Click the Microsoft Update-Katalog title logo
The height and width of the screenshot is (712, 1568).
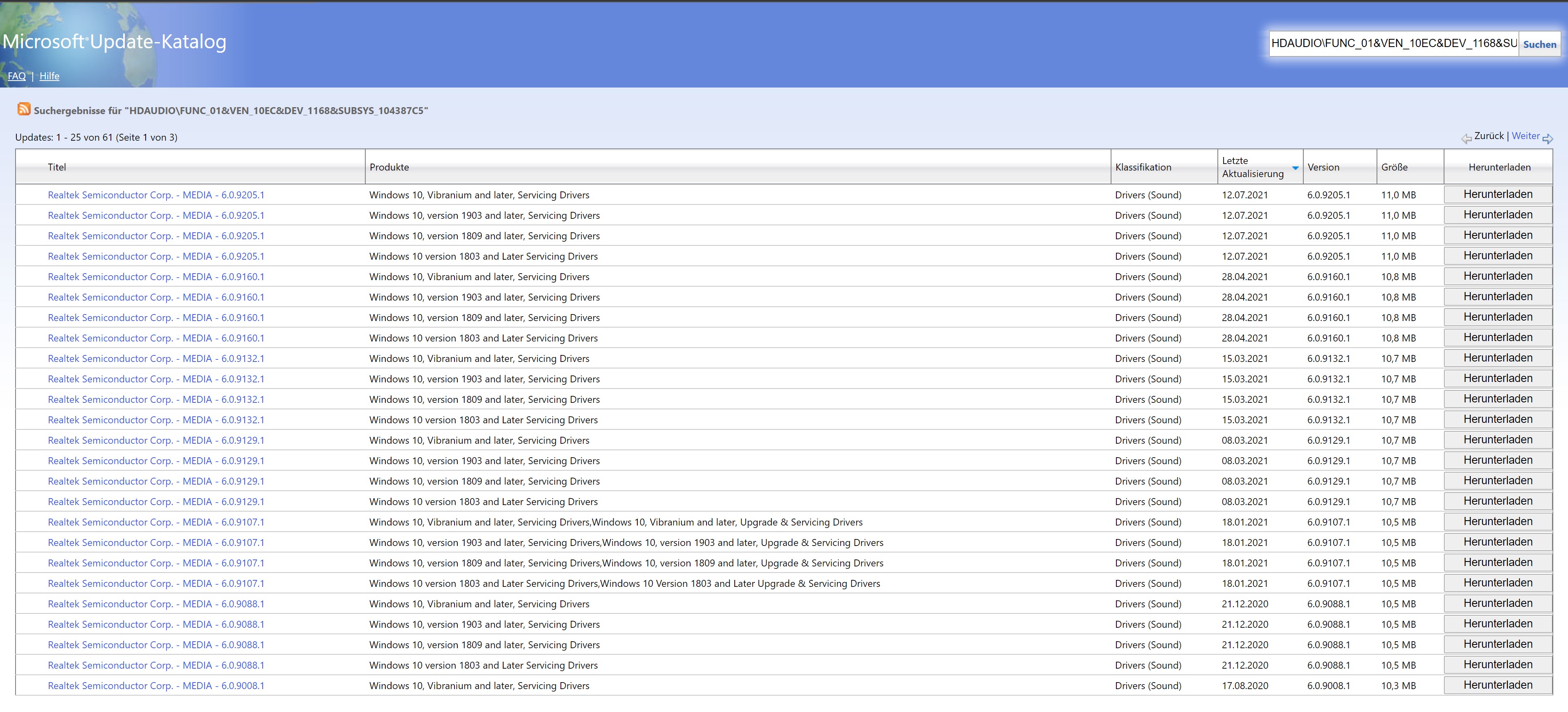(x=115, y=41)
